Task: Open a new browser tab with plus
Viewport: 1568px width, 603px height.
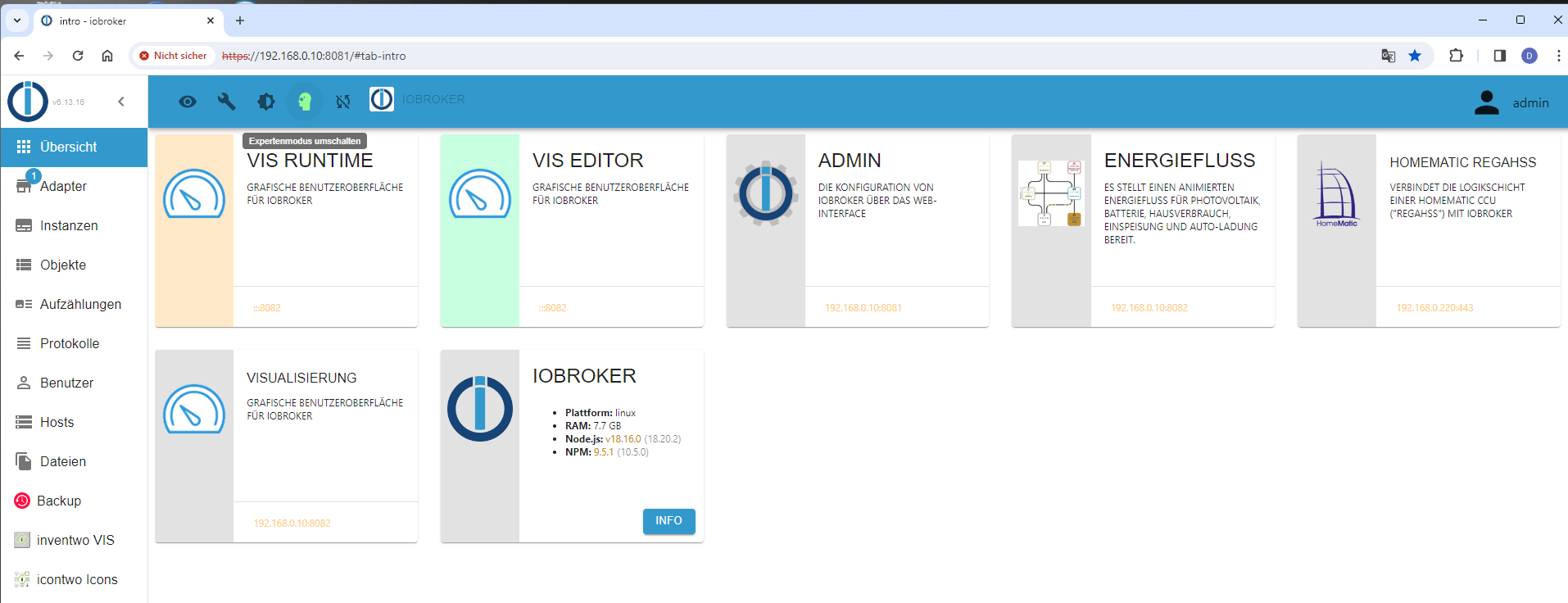Action: (x=240, y=20)
